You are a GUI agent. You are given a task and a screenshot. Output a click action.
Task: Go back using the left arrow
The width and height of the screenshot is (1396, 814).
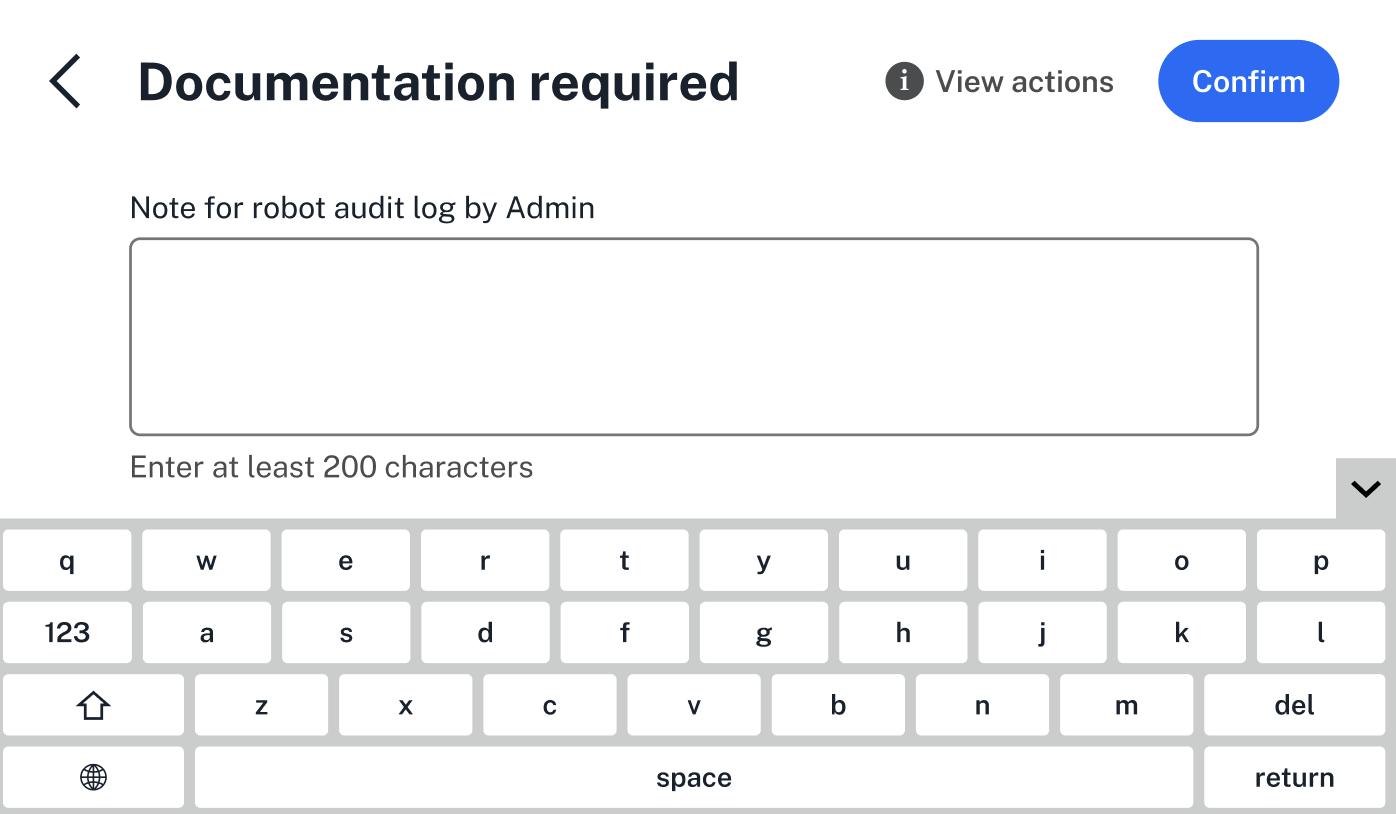pyautogui.click(x=65, y=81)
